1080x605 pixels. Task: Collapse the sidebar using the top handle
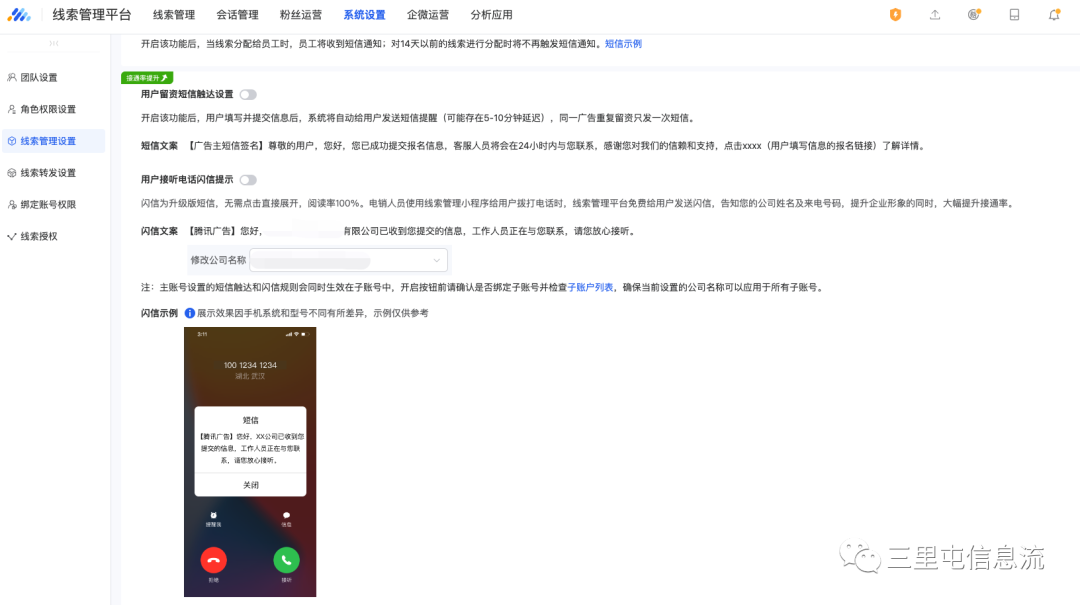click(x=54, y=44)
